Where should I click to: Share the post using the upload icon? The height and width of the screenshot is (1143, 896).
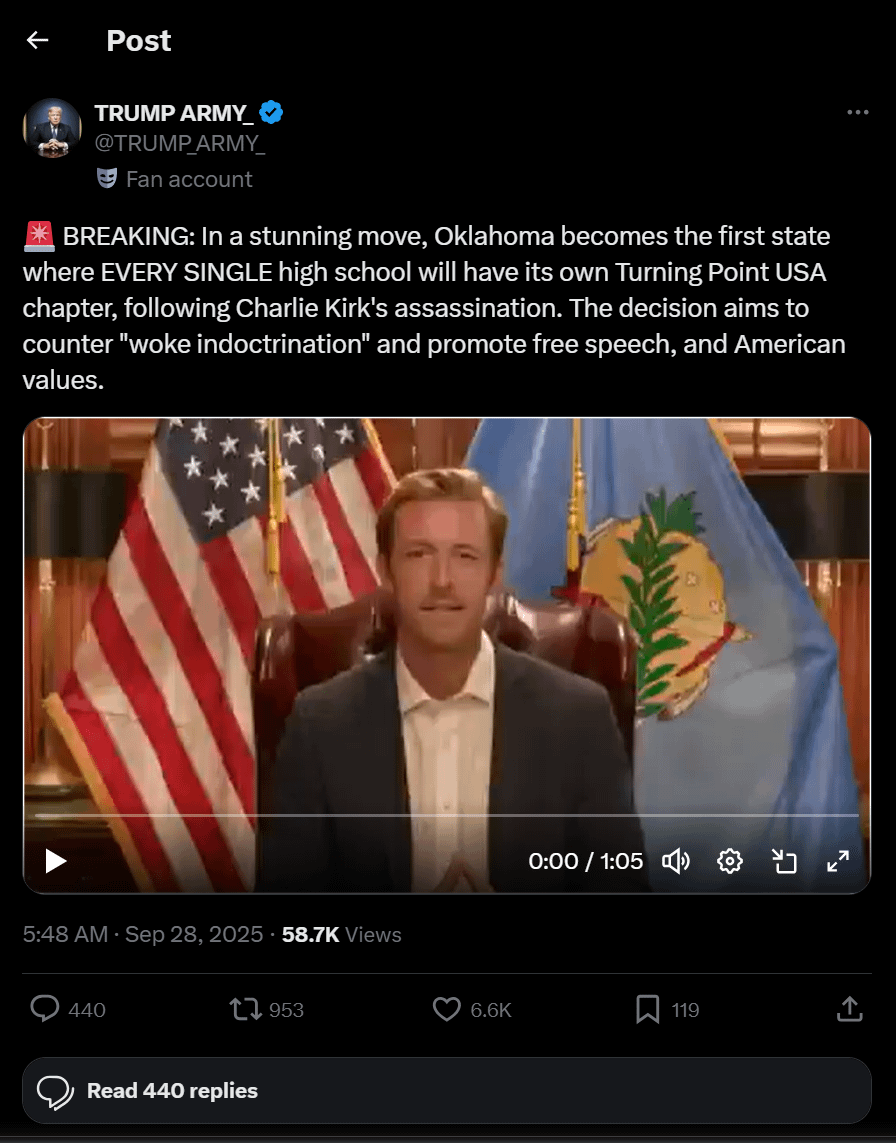coord(849,1009)
